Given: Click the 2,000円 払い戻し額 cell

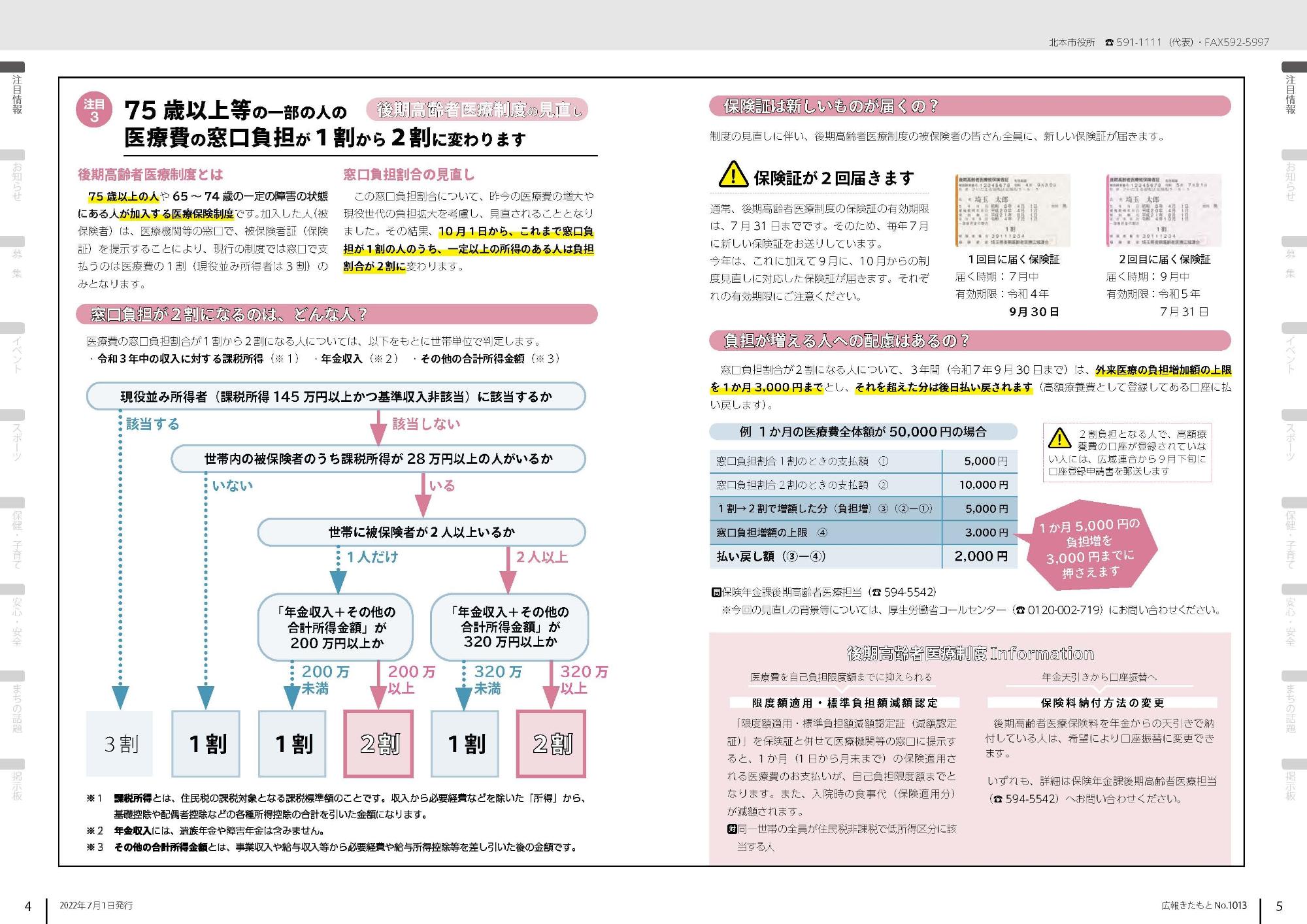Looking at the screenshot, I should [x=980, y=556].
